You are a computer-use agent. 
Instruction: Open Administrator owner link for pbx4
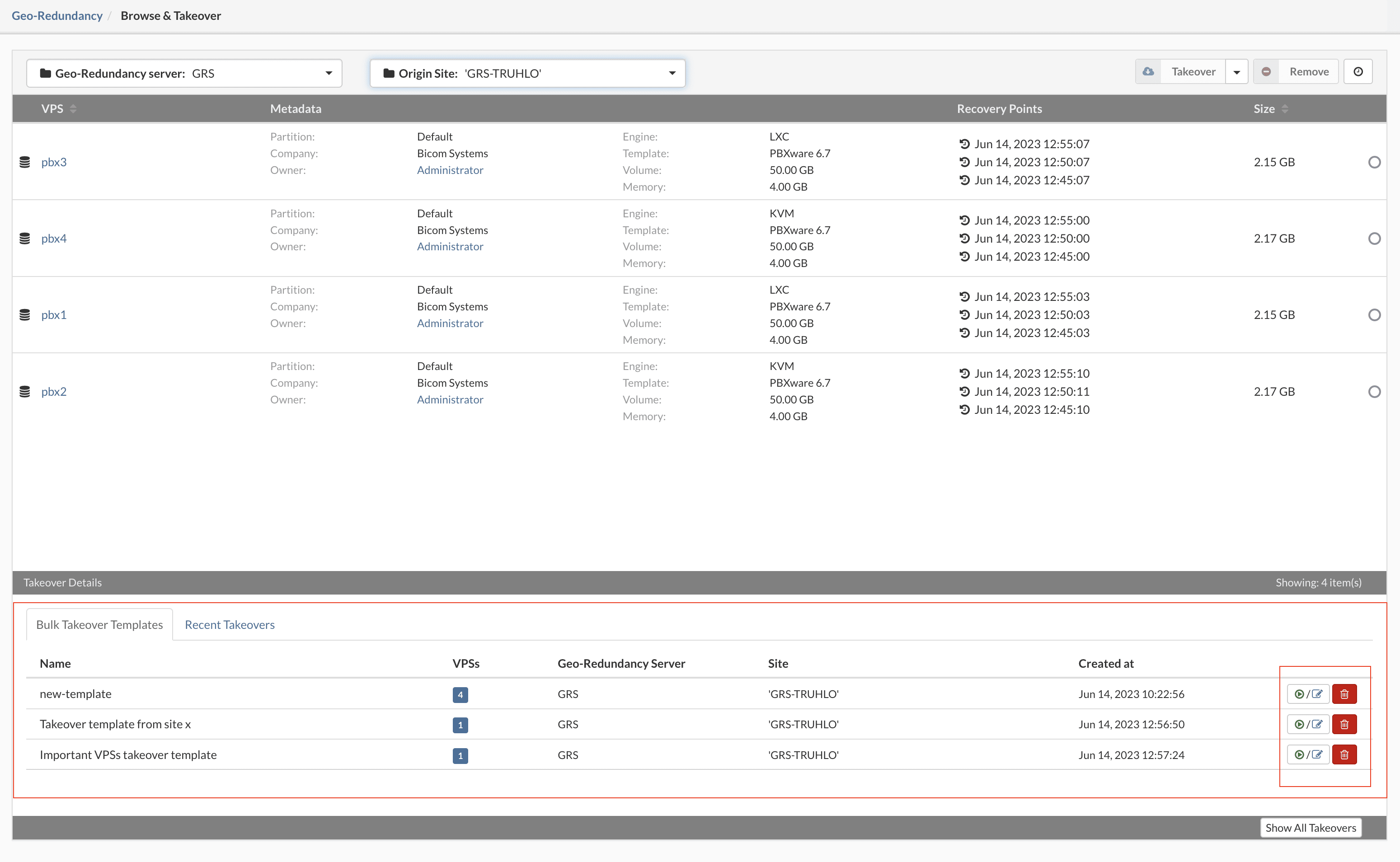click(x=450, y=247)
